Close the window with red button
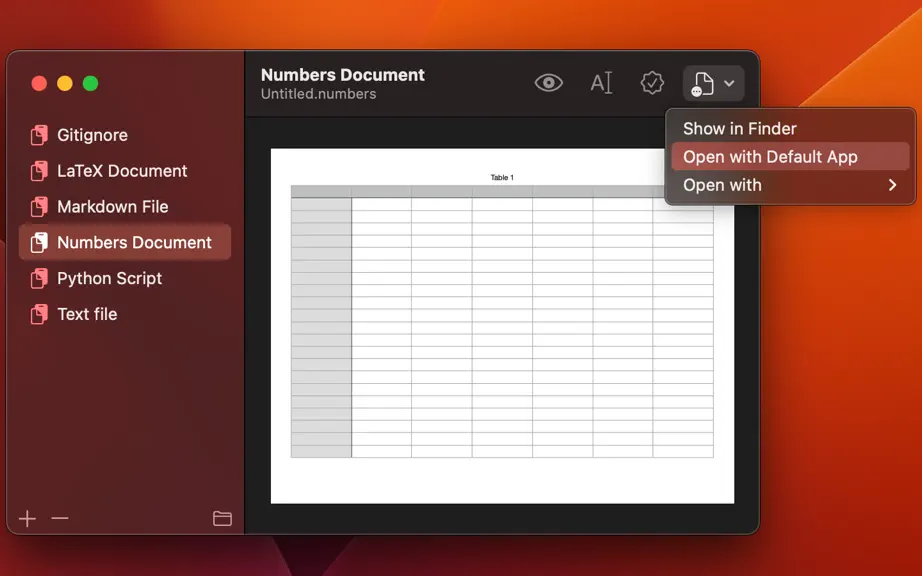The width and height of the screenshot is (922, 576). [x=39, y=83]
